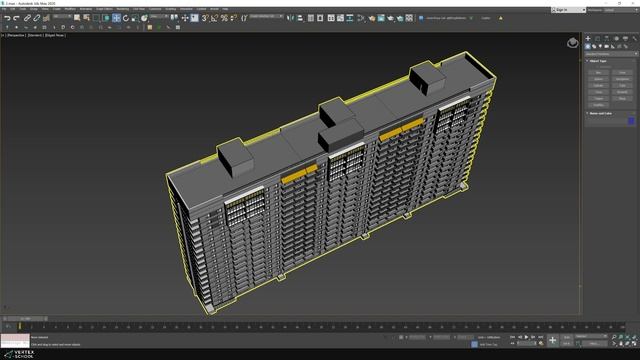Click the Cone primitive button
This screenshot has width=640, height=360.
pyautogui.click(x=622, y=73)
